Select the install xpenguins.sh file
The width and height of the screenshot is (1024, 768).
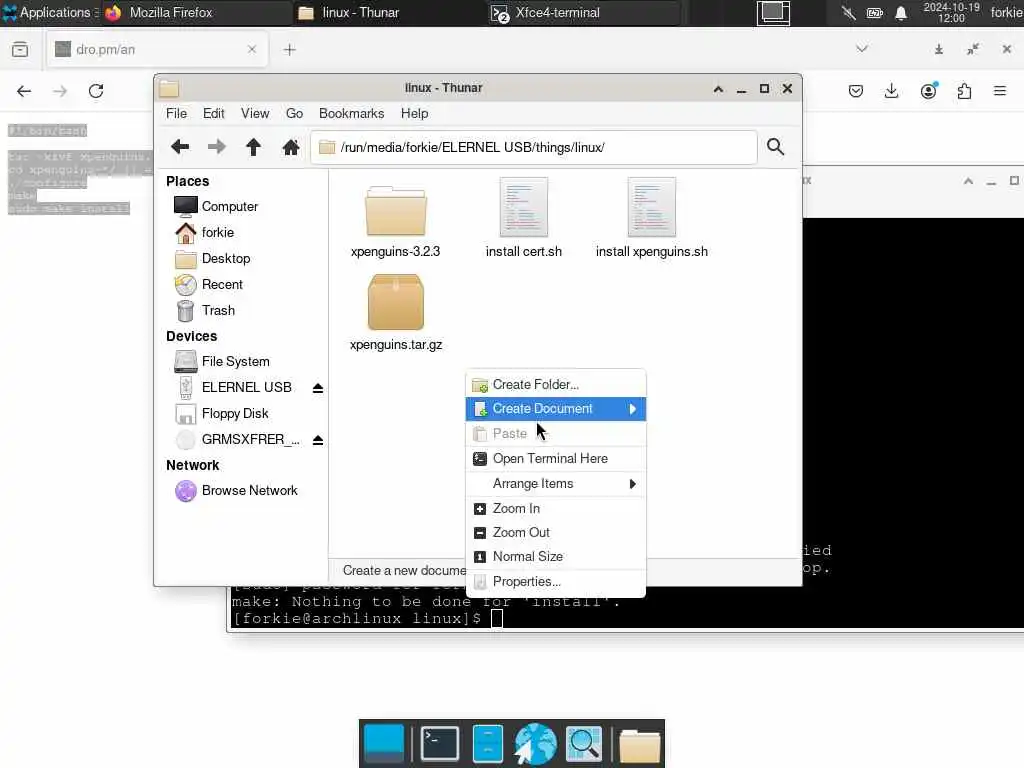tap(652, 219)
